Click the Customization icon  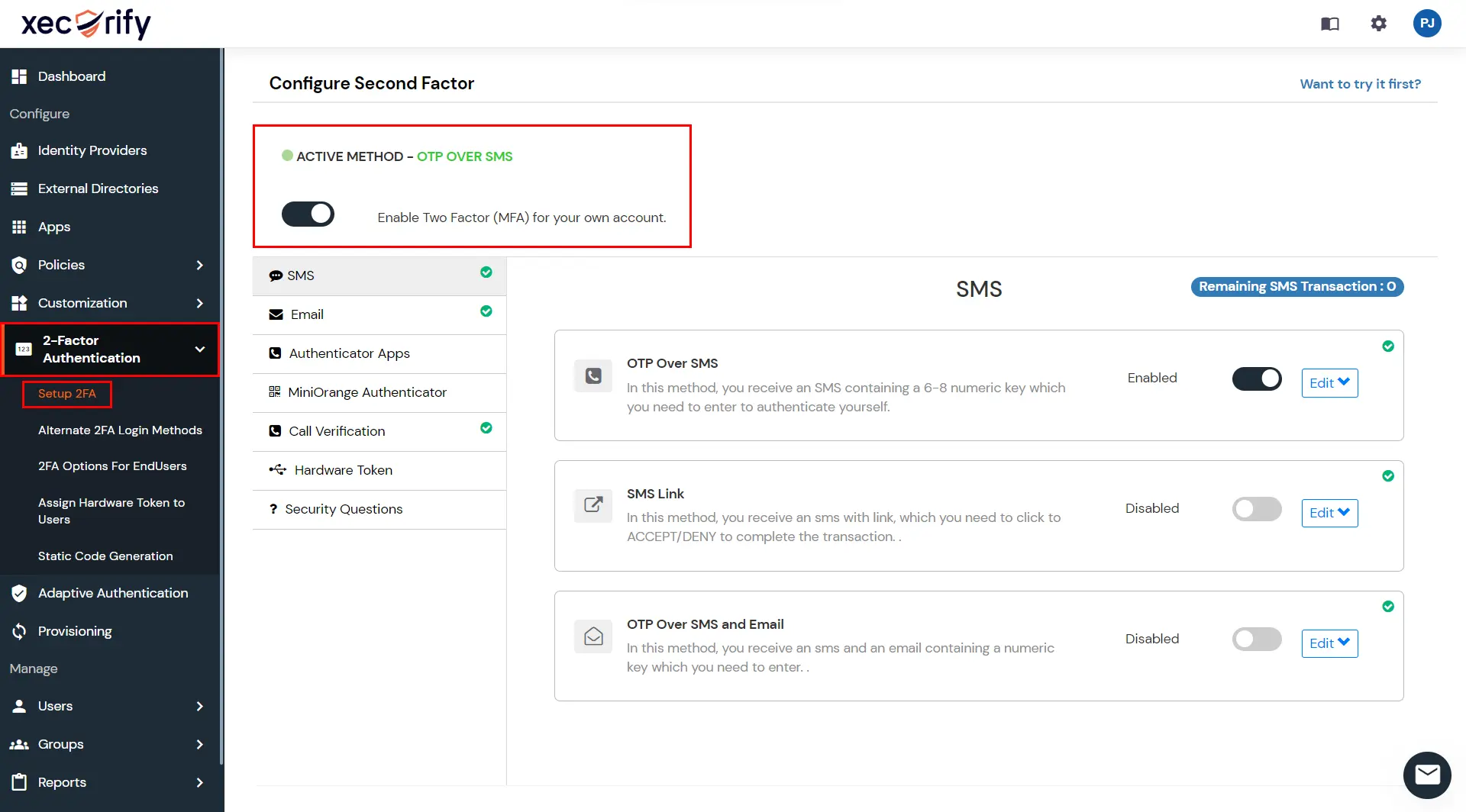pos(19,303)
